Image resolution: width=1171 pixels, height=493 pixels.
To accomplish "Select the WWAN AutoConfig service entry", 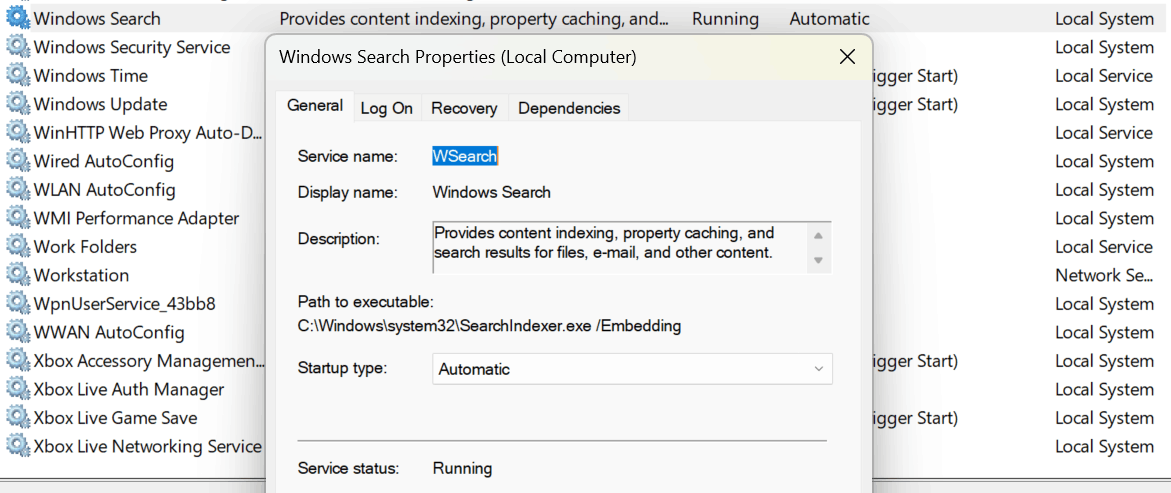I will pos(109,332).
